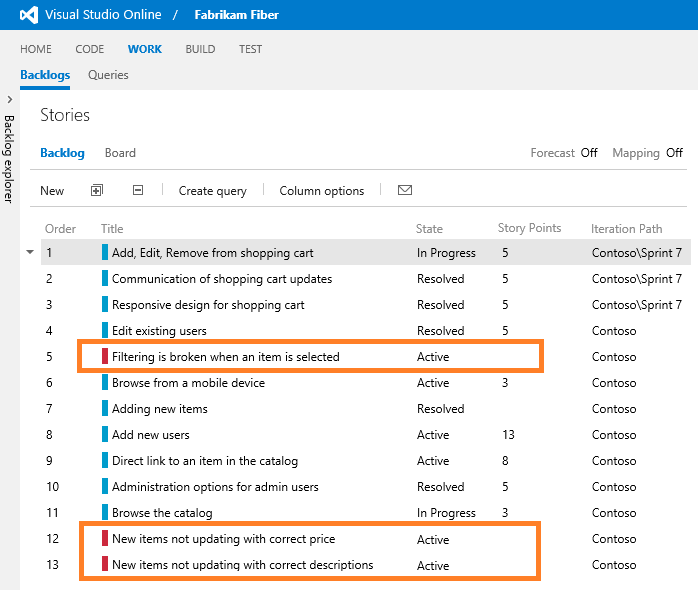Sort by Iteration Path column header

pyautogui.click(x=626, y=229)
